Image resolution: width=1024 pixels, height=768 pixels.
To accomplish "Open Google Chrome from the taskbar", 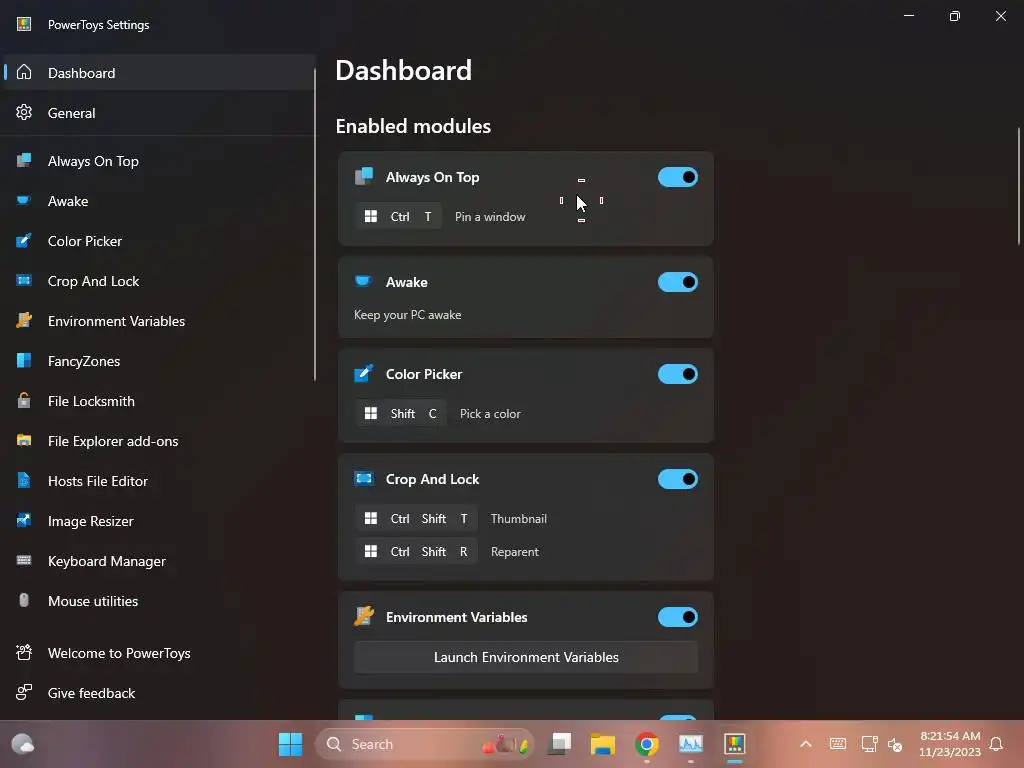I will pyautogui.click(x=647, y=744).
